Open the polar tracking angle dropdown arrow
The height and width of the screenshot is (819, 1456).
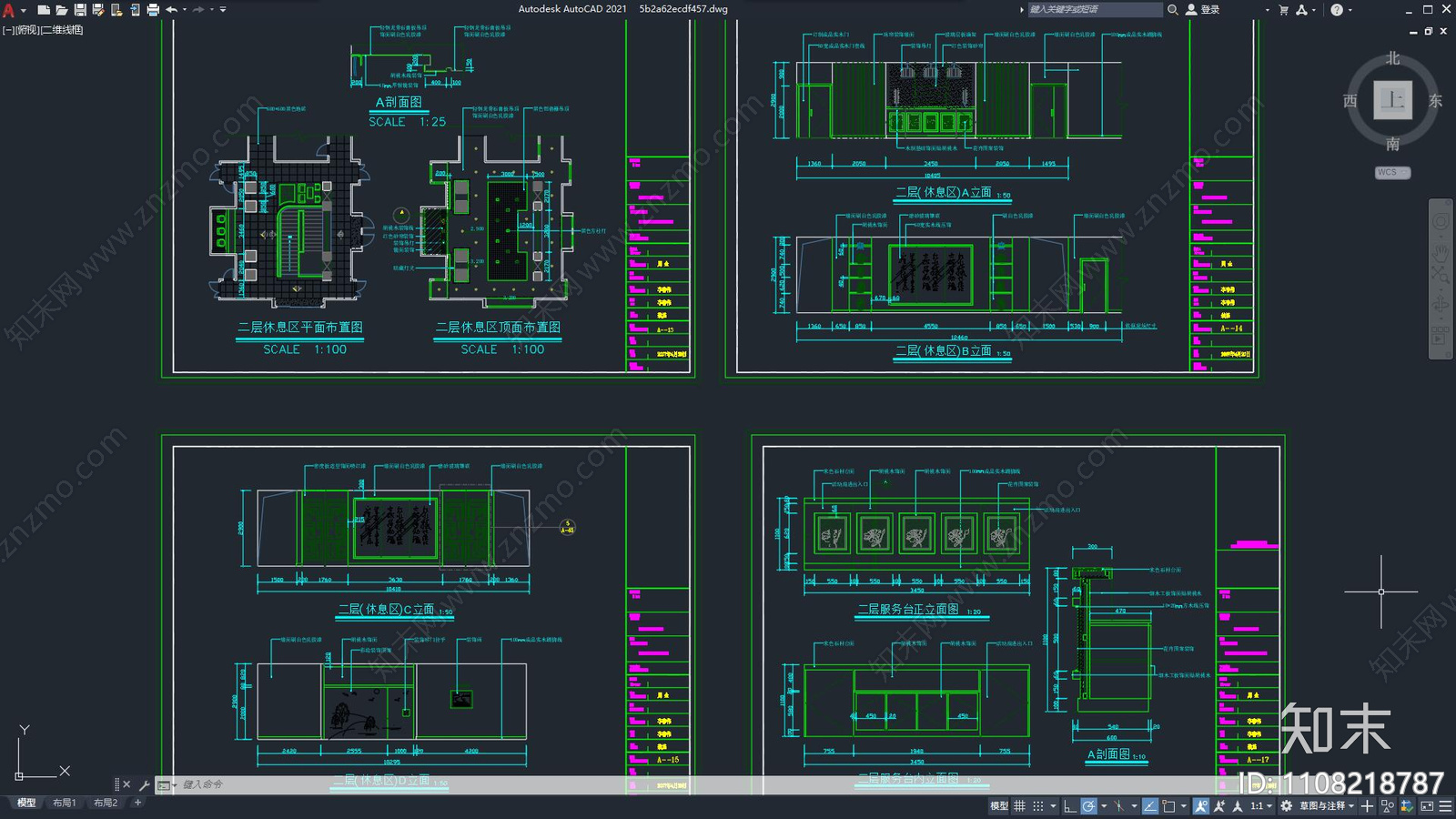point(1104,806)
